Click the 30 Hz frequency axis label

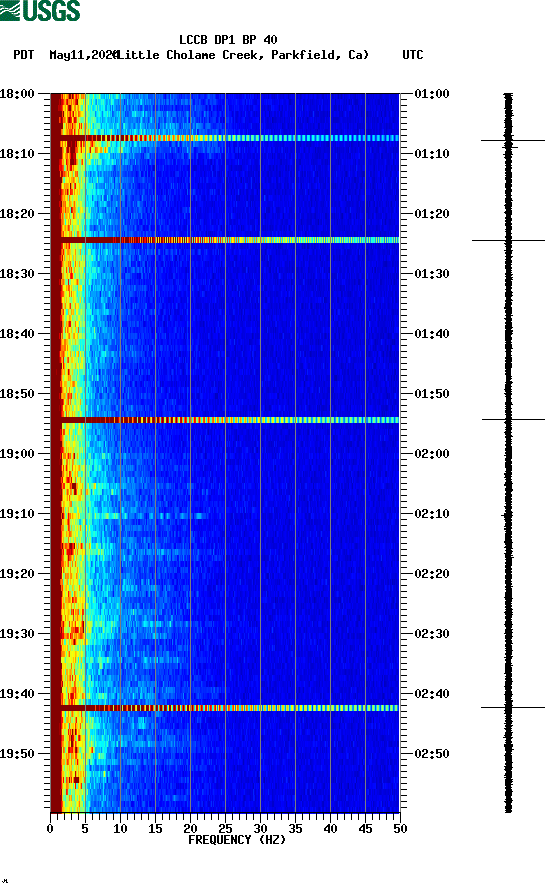(x=261, y=829)
